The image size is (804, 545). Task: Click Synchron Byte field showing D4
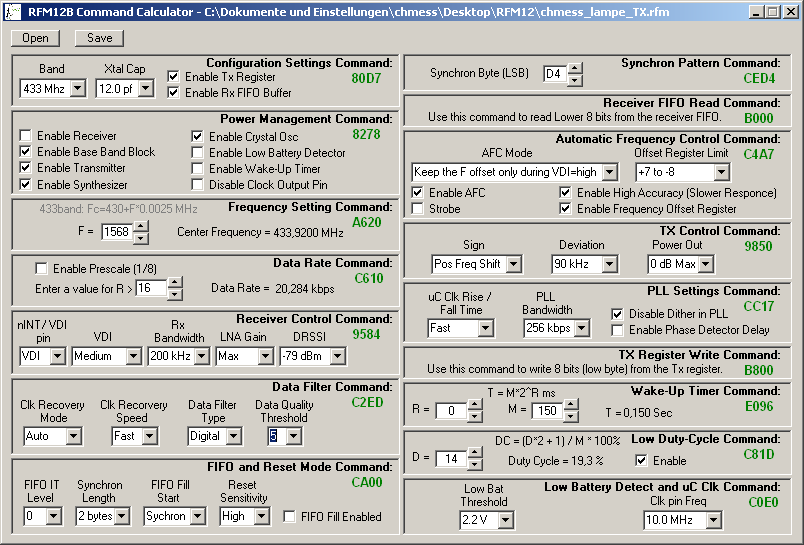click(555, 74)
